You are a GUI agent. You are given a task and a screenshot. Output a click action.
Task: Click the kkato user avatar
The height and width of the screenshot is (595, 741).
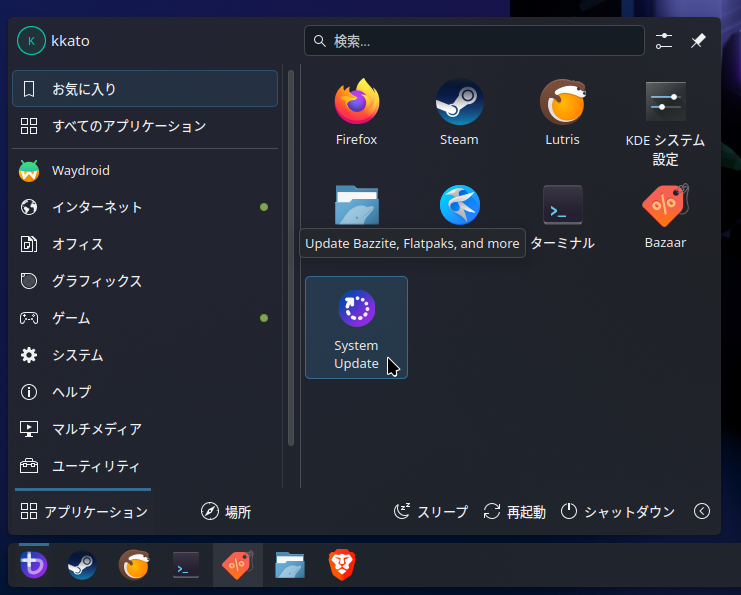31,41
